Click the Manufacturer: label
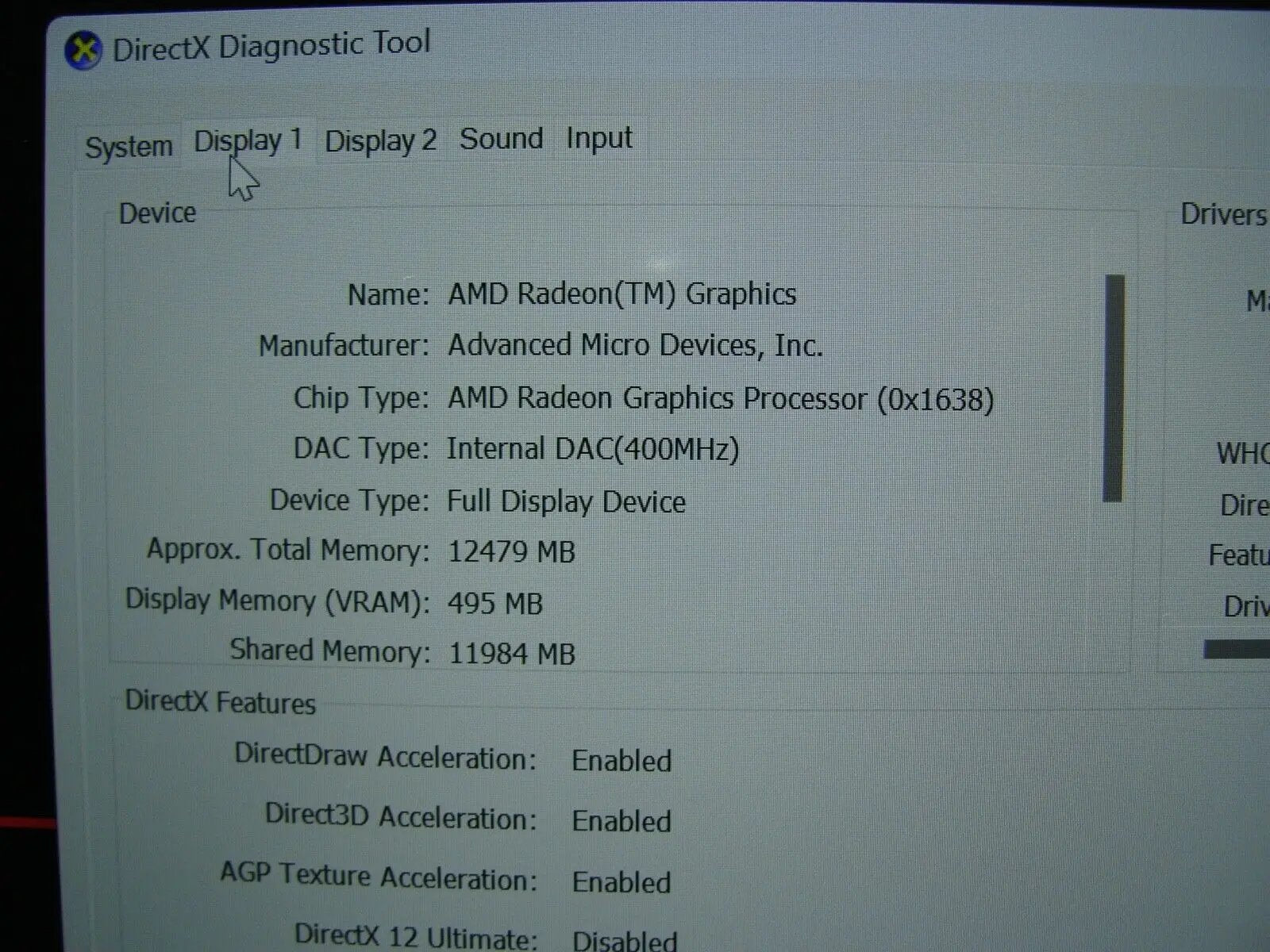The image size is (1270, 952). (x=344, y=345)
